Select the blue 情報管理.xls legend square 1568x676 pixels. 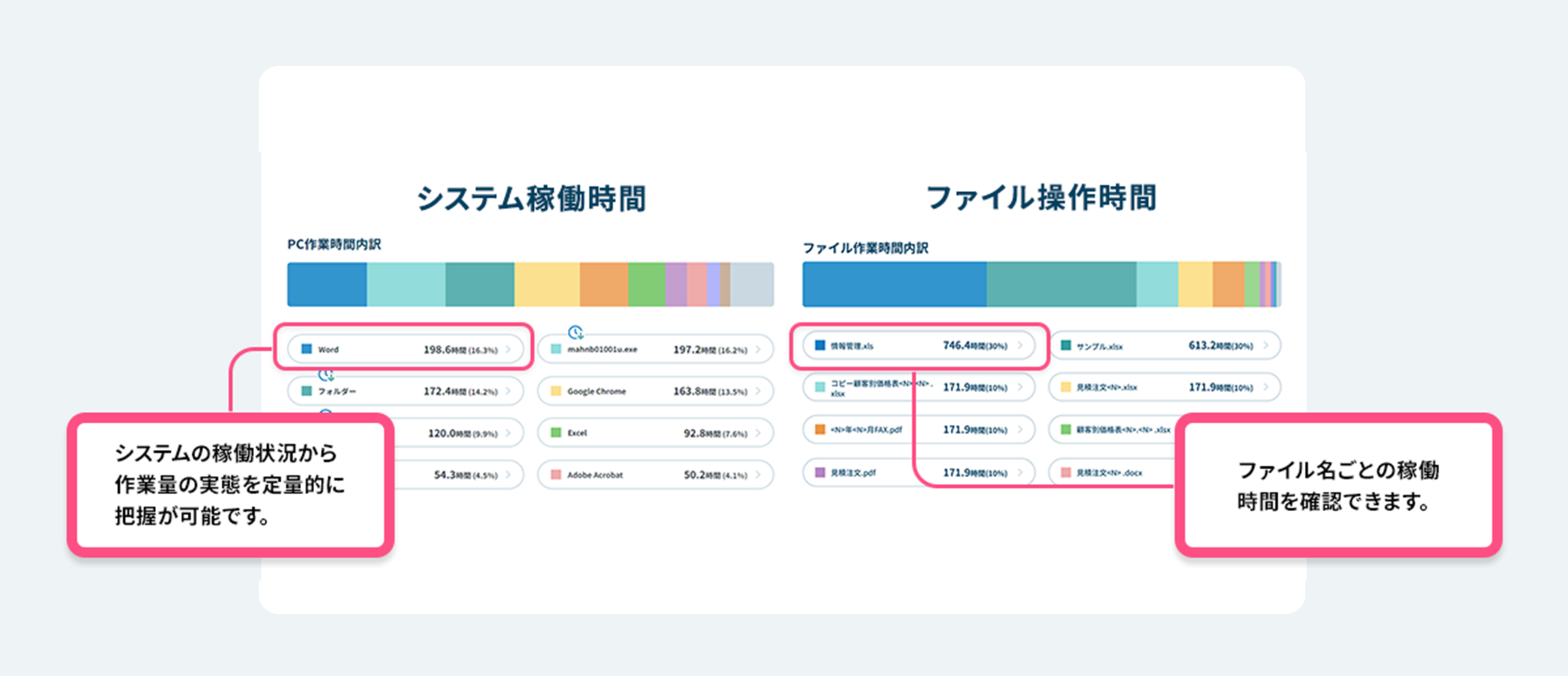(x=820, y=345)
